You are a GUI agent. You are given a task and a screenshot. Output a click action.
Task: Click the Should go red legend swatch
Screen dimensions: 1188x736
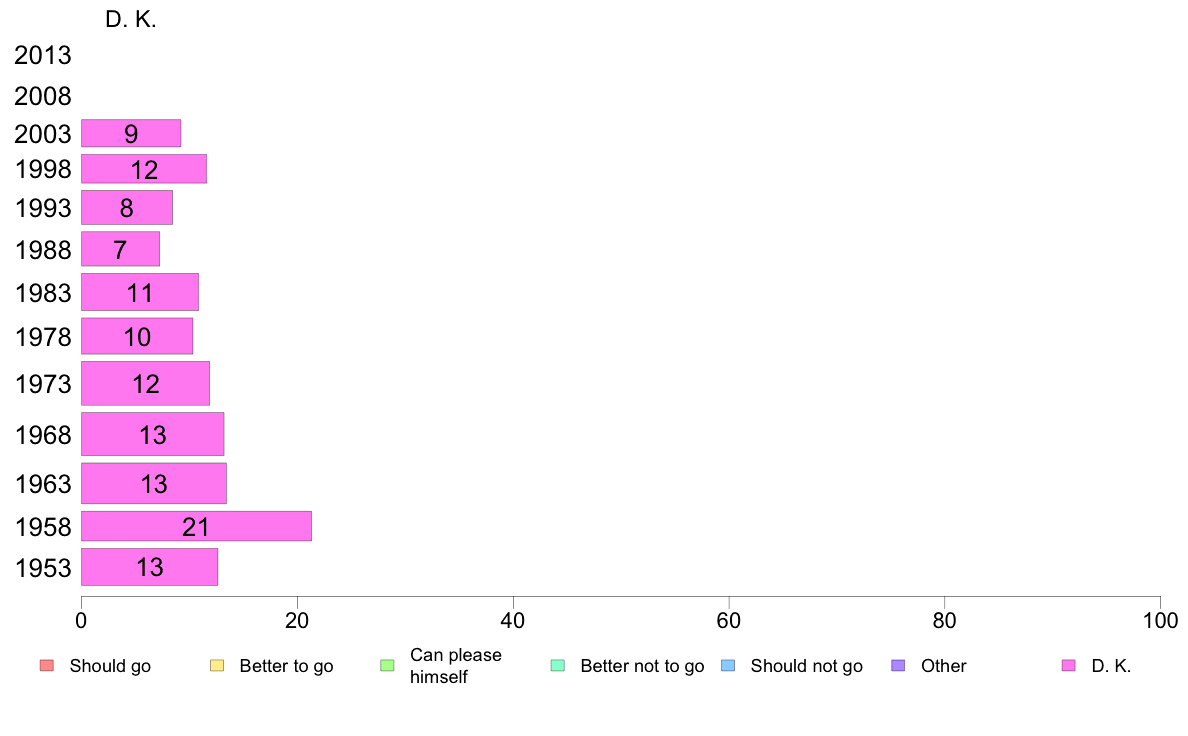[47, 666]
